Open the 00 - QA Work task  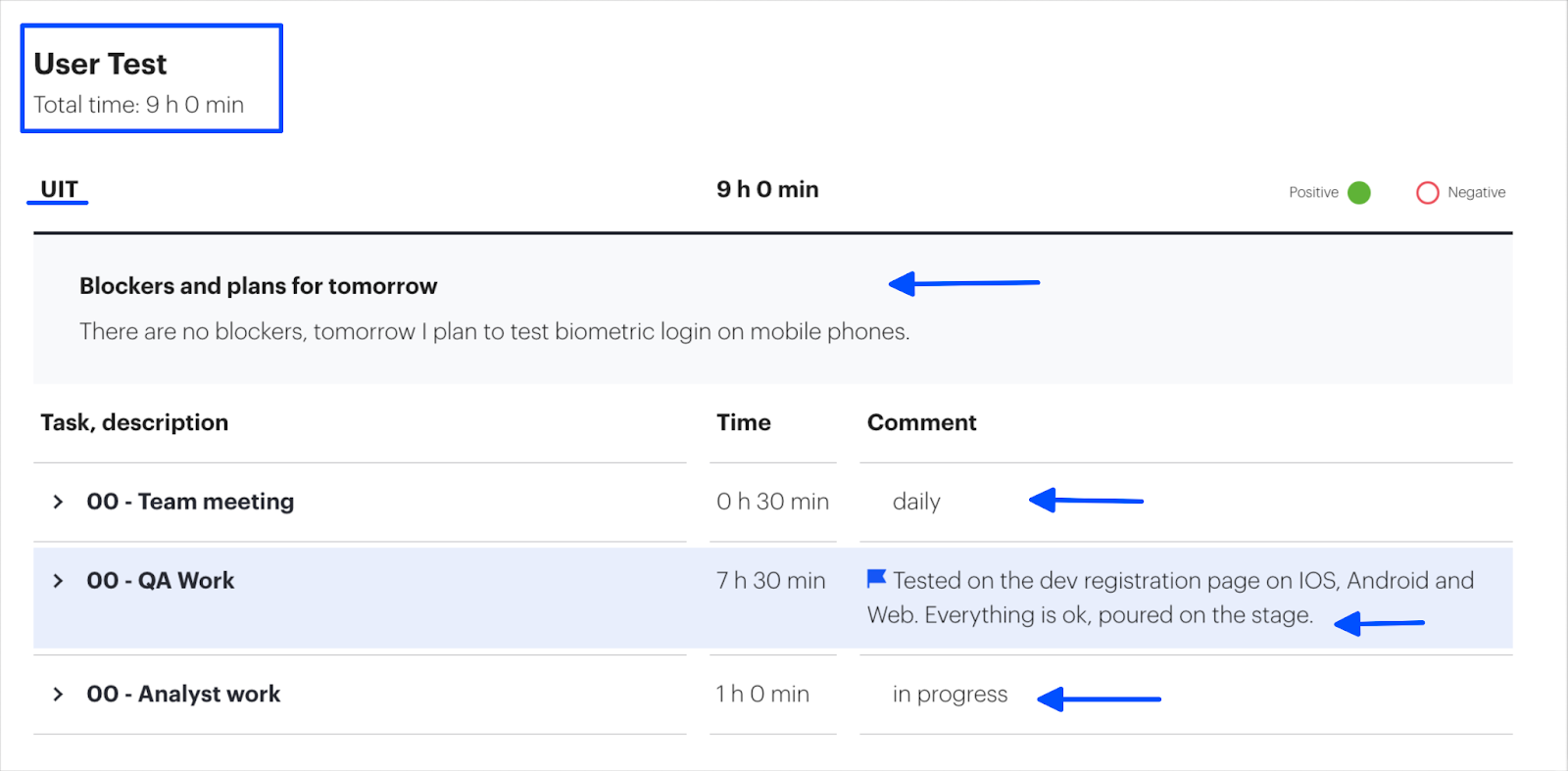[x=161, y=581]
